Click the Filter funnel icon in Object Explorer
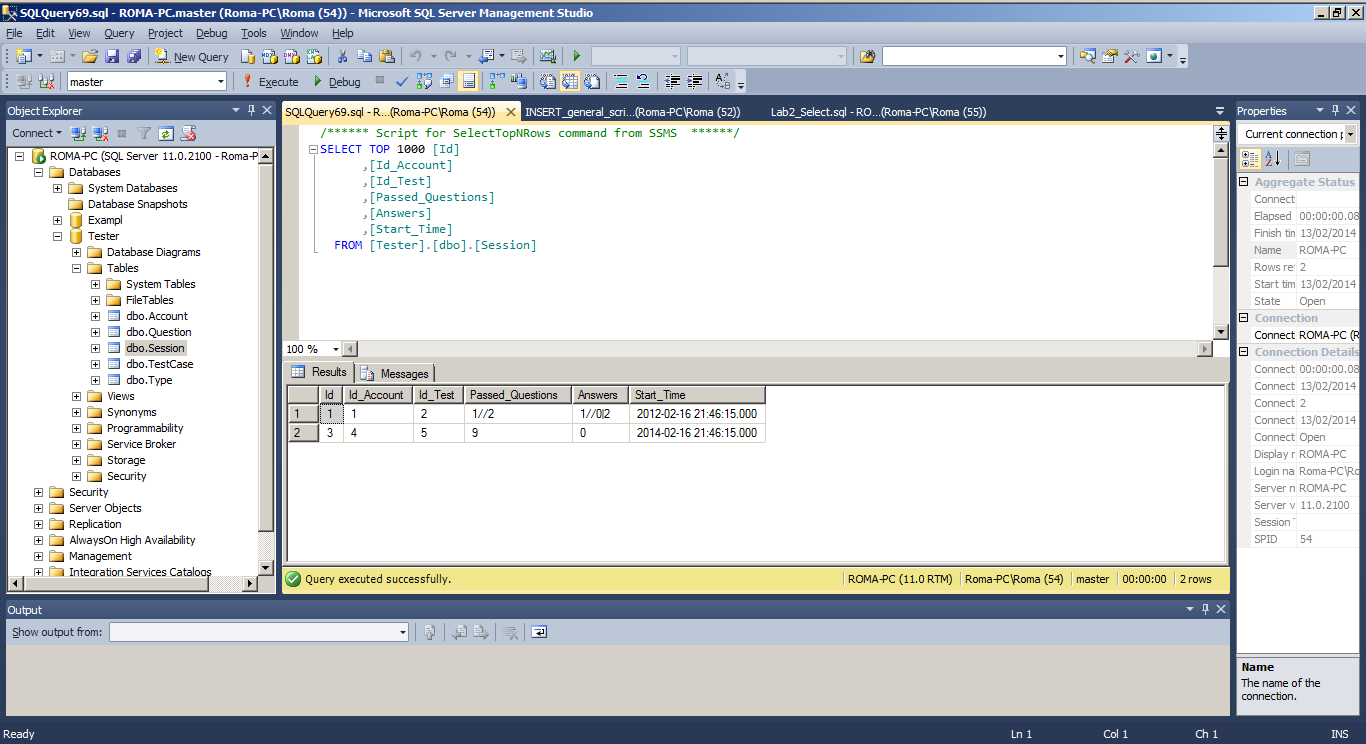The height and width of the screenshot is (744, 1366). (x=144, y=133)
